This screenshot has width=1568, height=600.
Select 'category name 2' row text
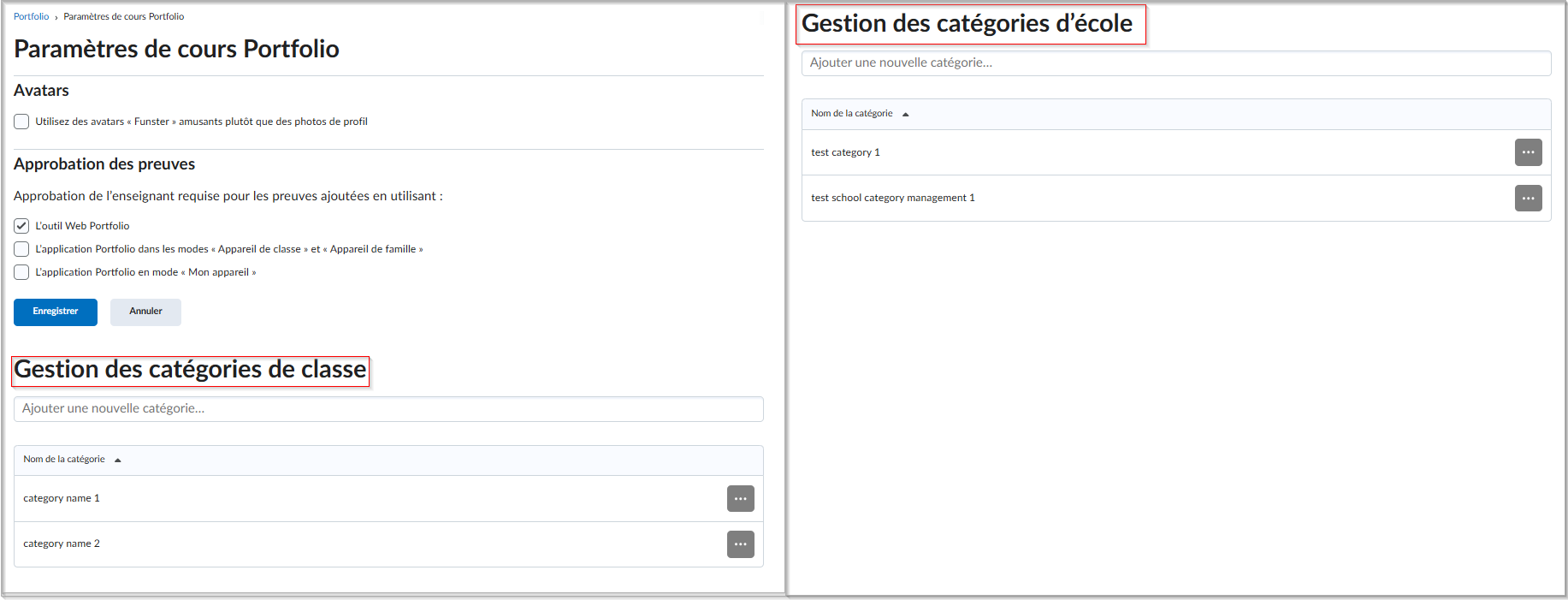coord(62,544)
